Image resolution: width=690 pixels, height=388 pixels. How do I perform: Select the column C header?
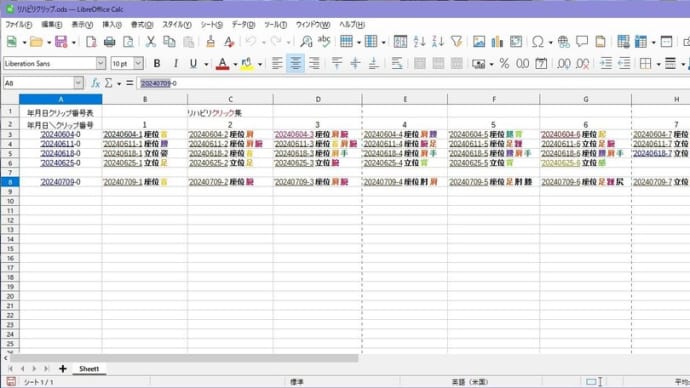pos(230,99)
